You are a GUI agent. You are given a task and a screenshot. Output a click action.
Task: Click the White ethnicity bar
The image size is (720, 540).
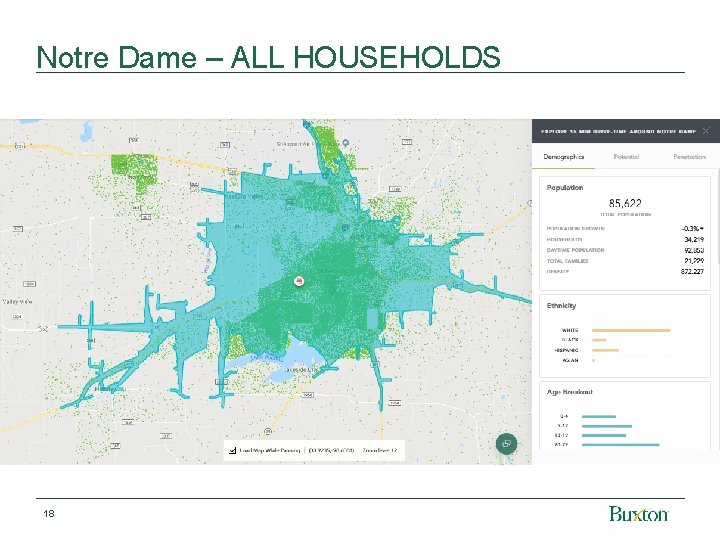click(x=631, y=330)
